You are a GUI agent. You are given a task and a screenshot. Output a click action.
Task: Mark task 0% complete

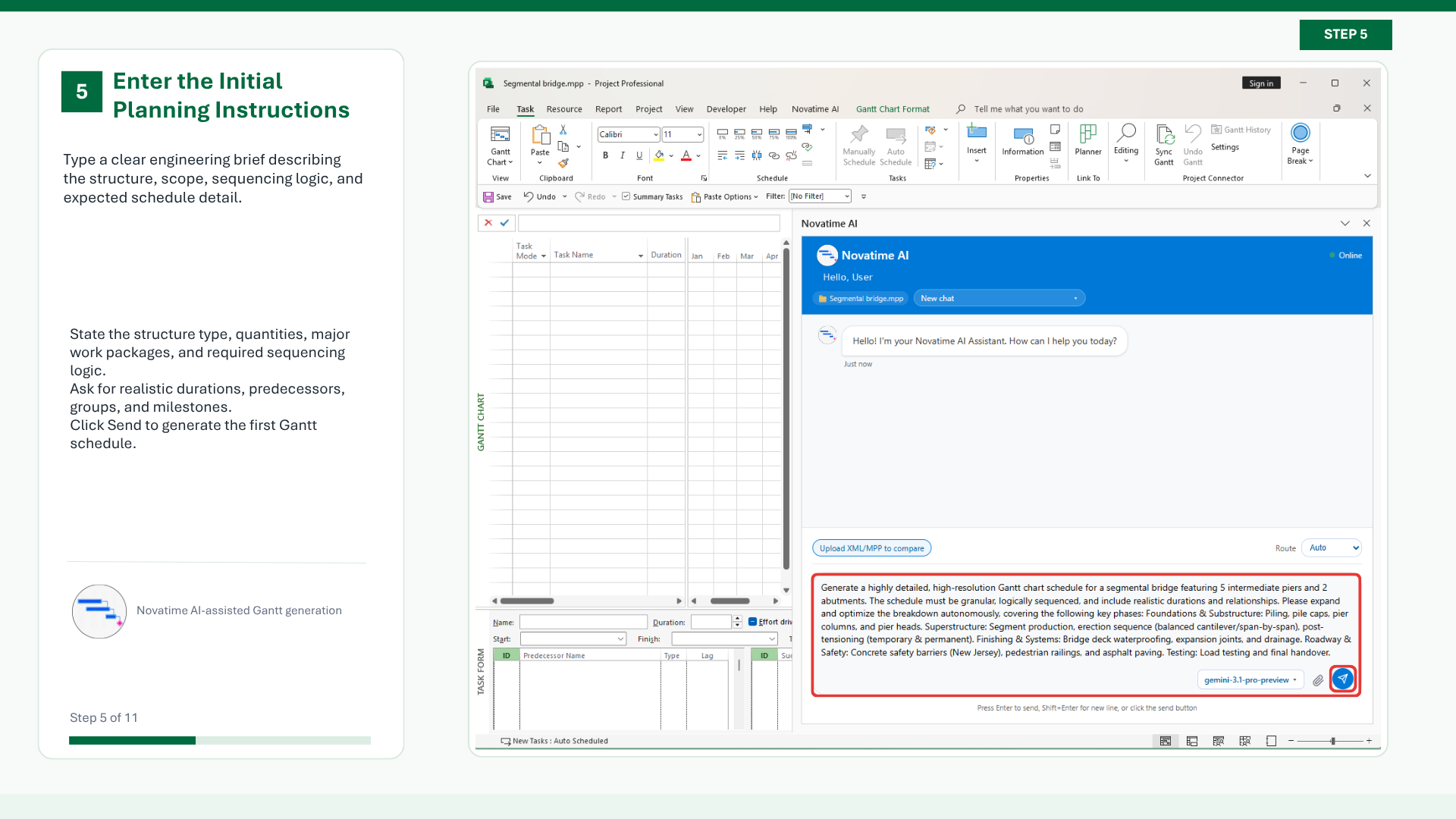pyautogui.click(x=723, y=134)
